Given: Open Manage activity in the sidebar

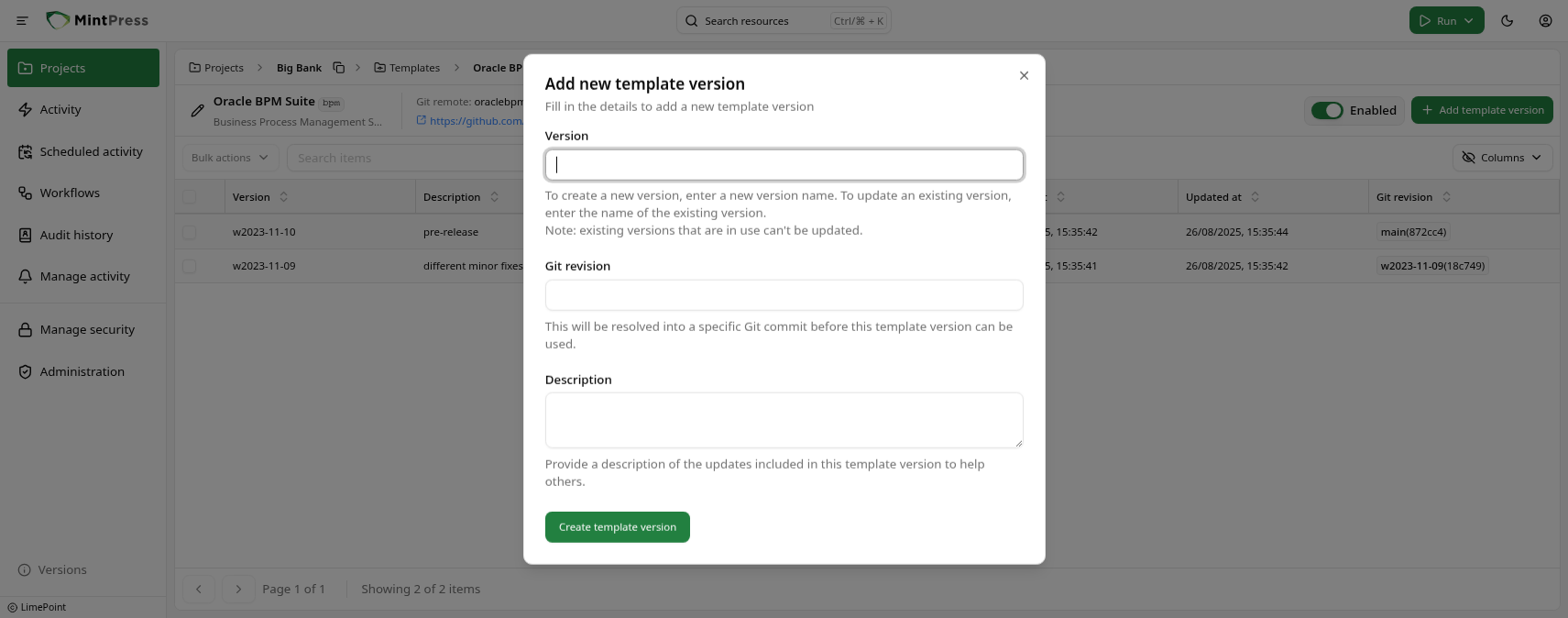Looking at the screenshot, I should pos(83,276).
